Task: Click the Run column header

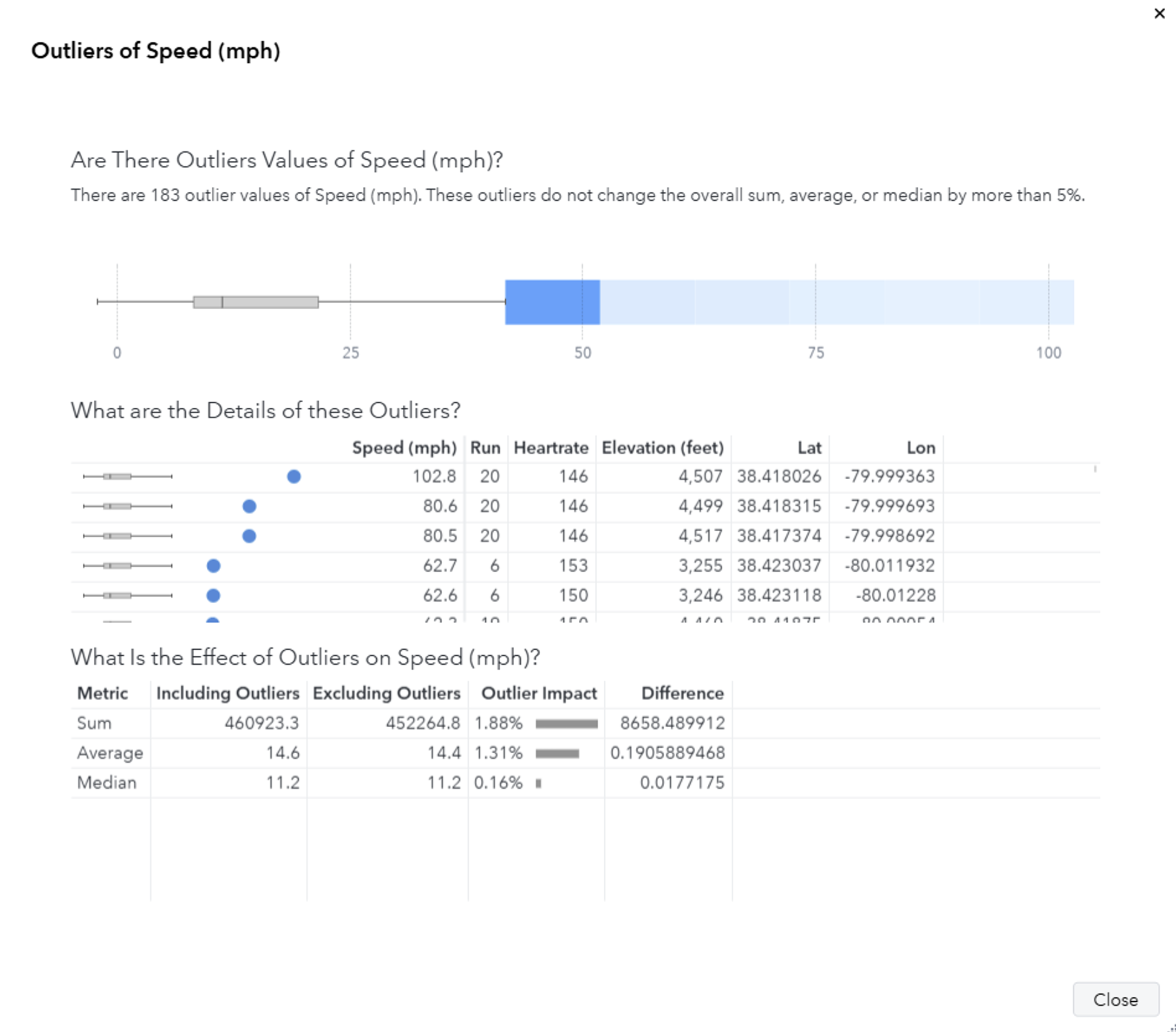Action: click(485, 448)
